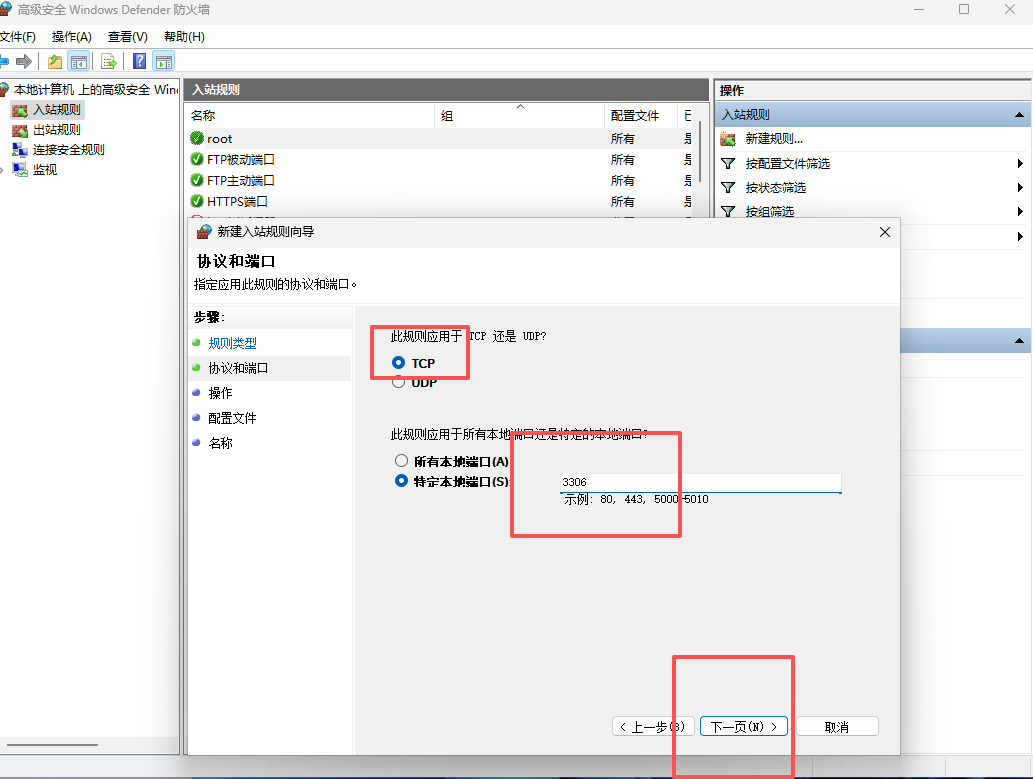Select 特定本地端口(S) radio button
1033x779 pixels.
[401, 480]
